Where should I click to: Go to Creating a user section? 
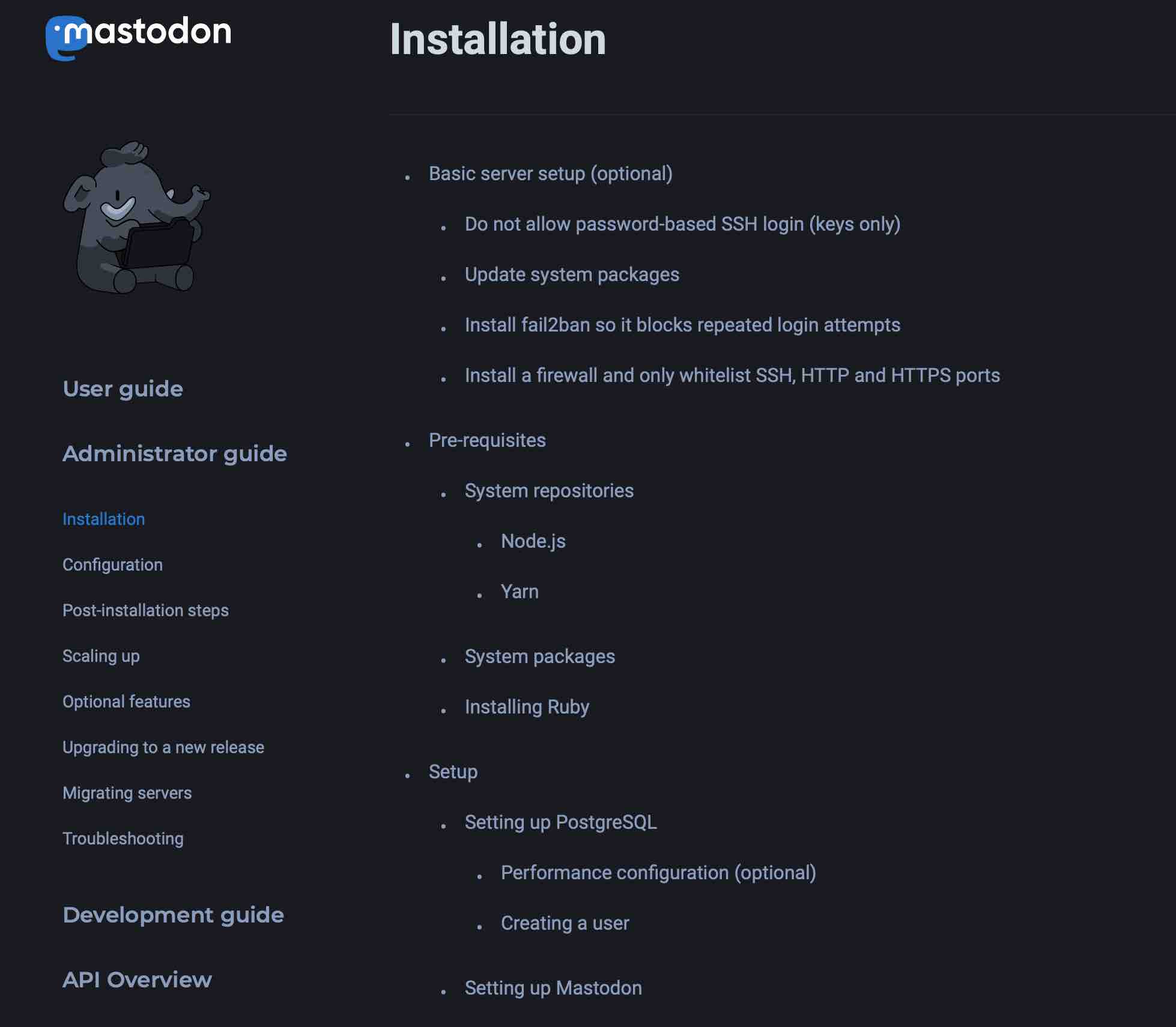565,924
